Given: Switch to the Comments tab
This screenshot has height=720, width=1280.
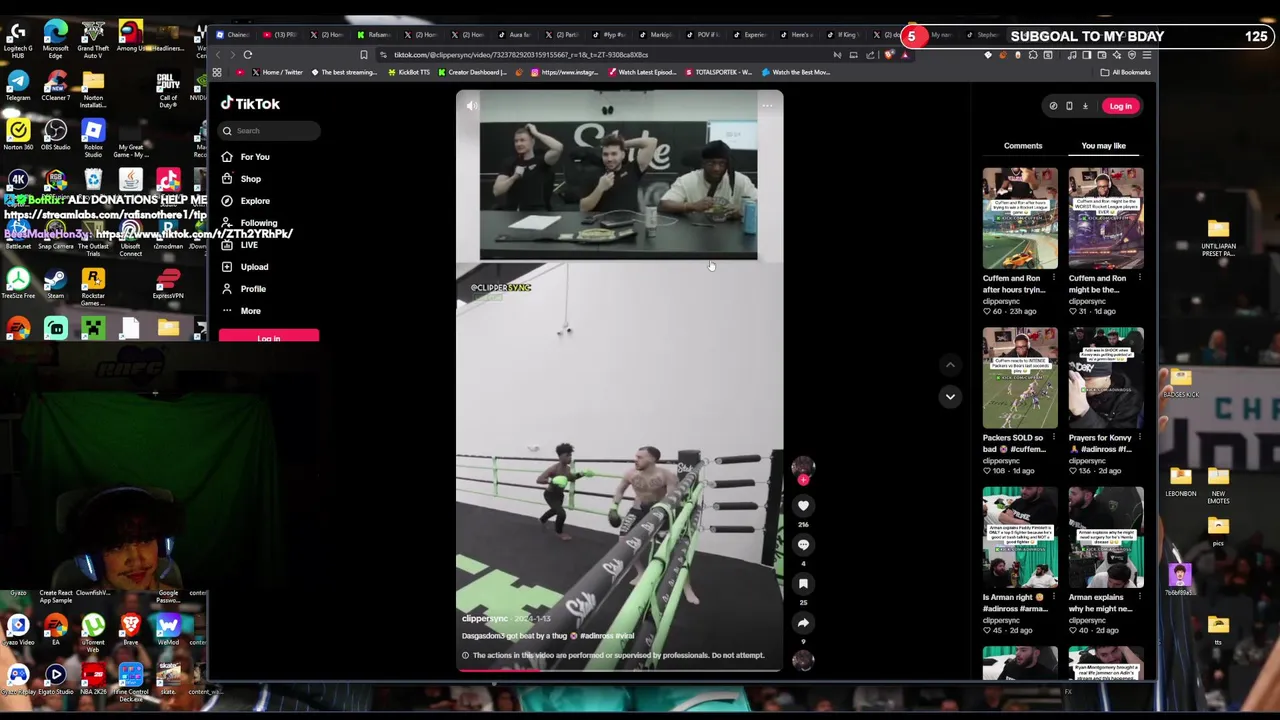Looking at the screenshot, I should pos(1023,146).
